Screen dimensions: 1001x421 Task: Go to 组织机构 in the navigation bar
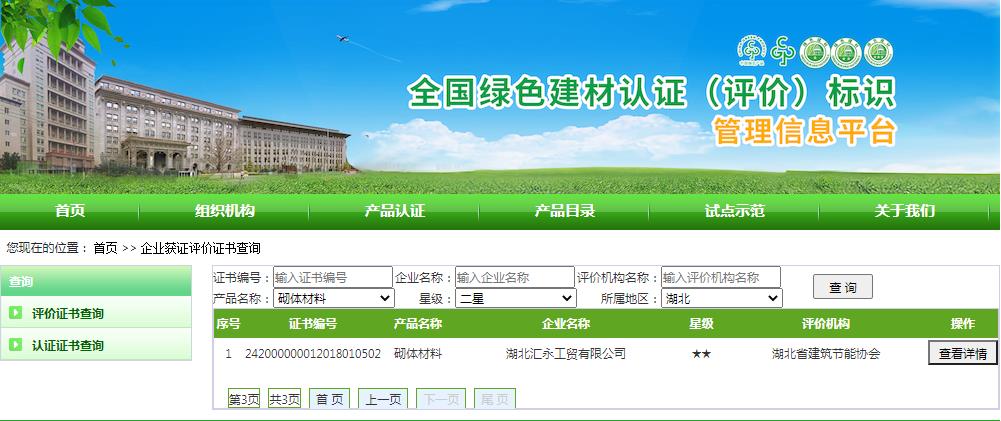[x=225, y=211]
